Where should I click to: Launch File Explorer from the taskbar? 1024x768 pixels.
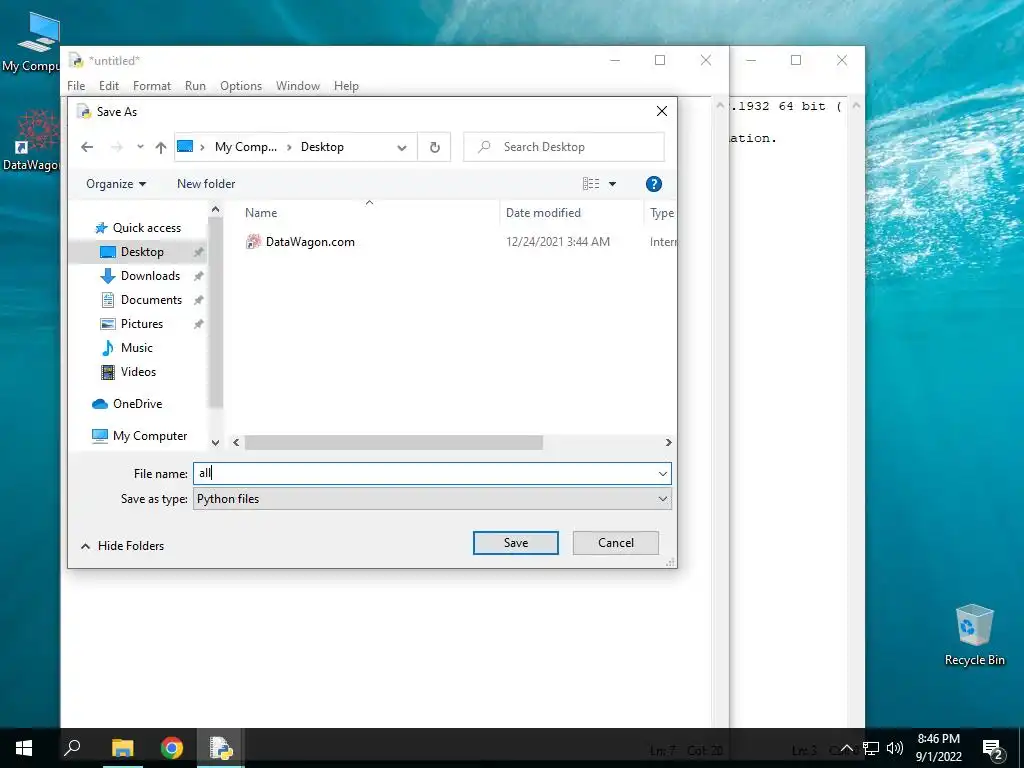coord(122,748)
